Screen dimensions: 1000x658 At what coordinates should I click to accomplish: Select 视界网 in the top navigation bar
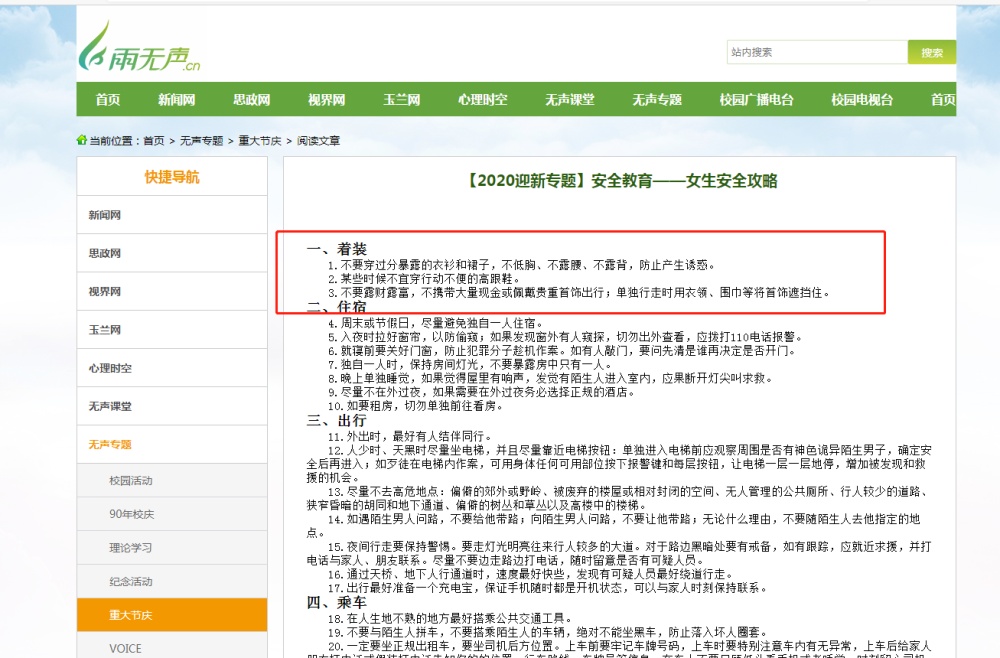(326, 100)
